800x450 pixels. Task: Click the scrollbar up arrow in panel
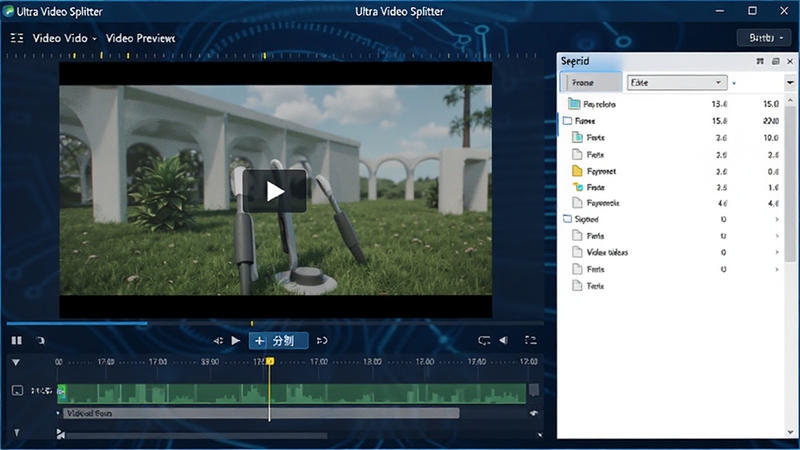click(x=790, y=100)
